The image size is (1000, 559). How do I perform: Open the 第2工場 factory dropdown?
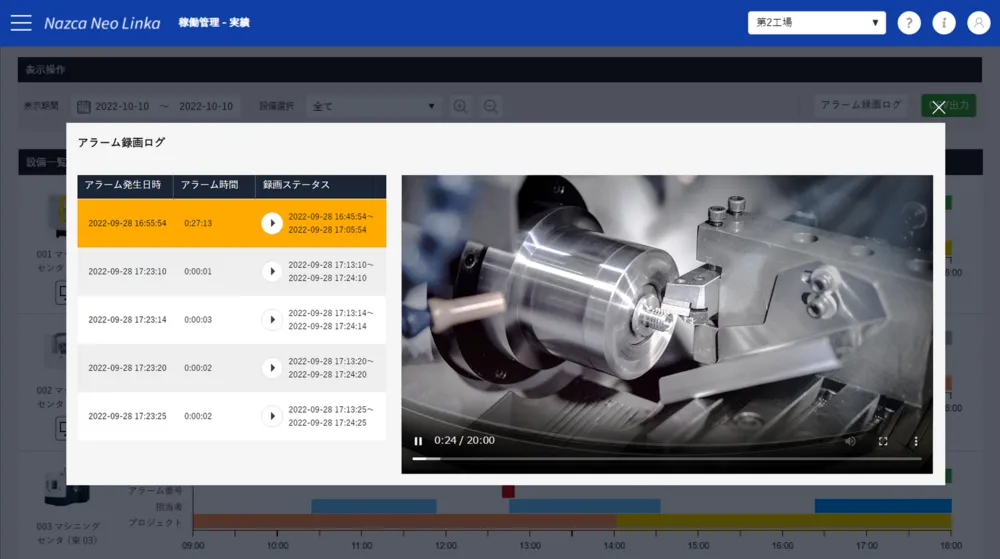(x=816, y=23)
